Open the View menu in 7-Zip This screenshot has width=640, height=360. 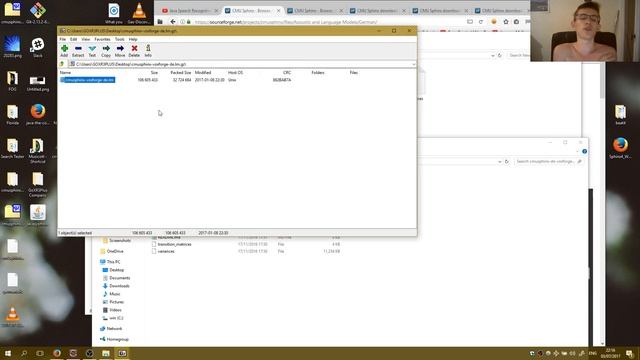pos(86,39)
